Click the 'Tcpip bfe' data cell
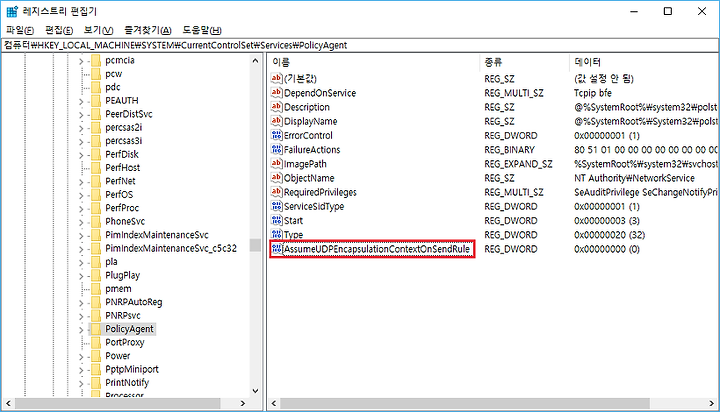The width and height of the screenshot is (720, 412). [592, 93]
